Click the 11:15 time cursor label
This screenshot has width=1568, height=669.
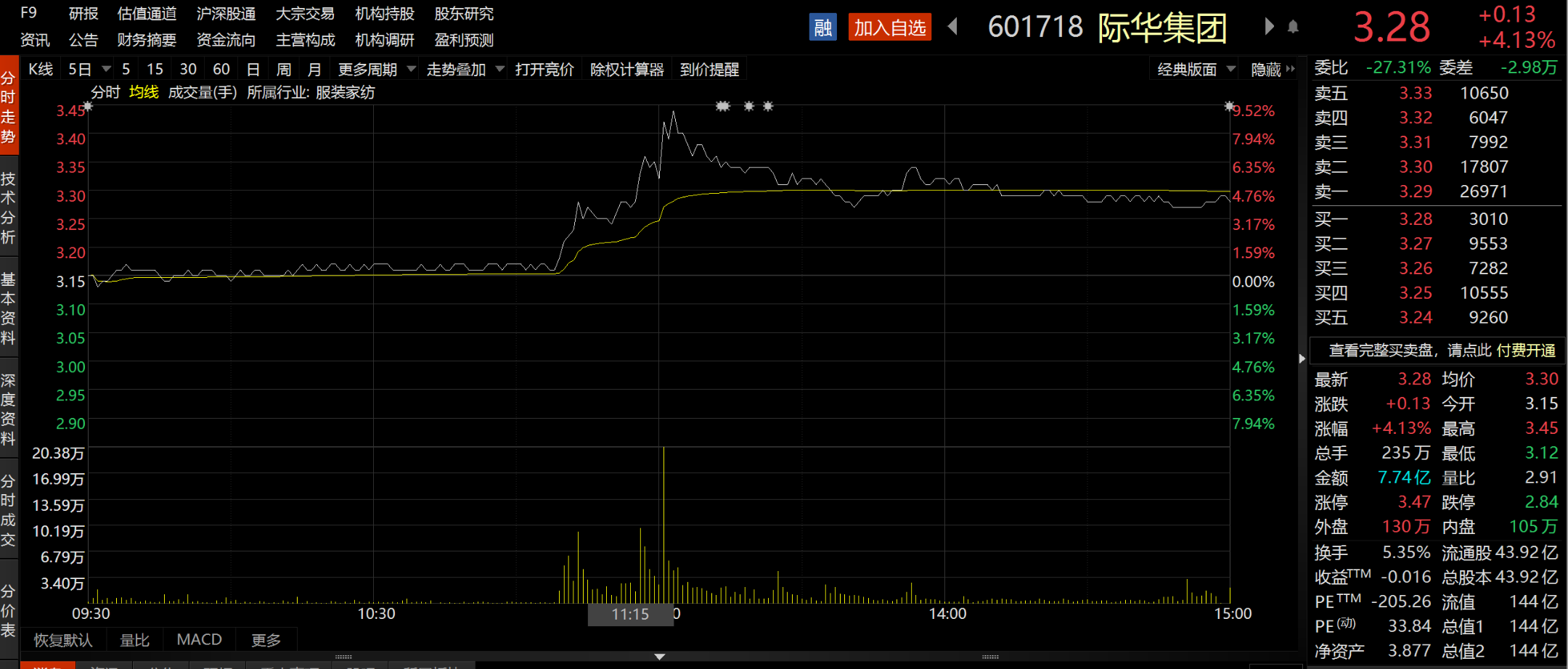(x=630, y=614)
